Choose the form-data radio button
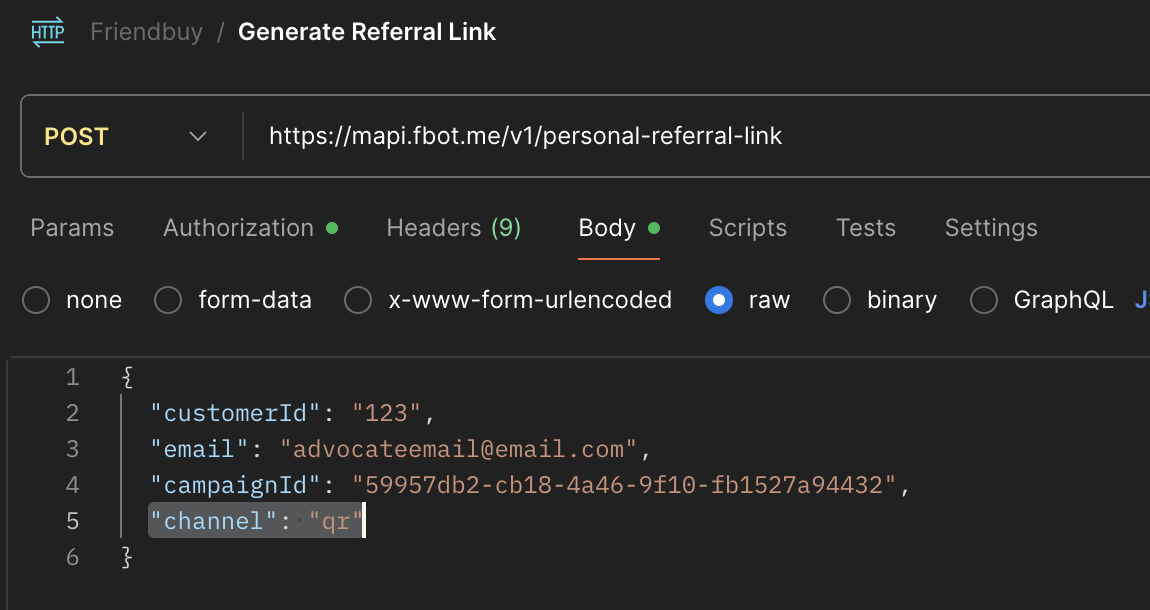This screenshot has width=1150, height=610. pos(168,300)
